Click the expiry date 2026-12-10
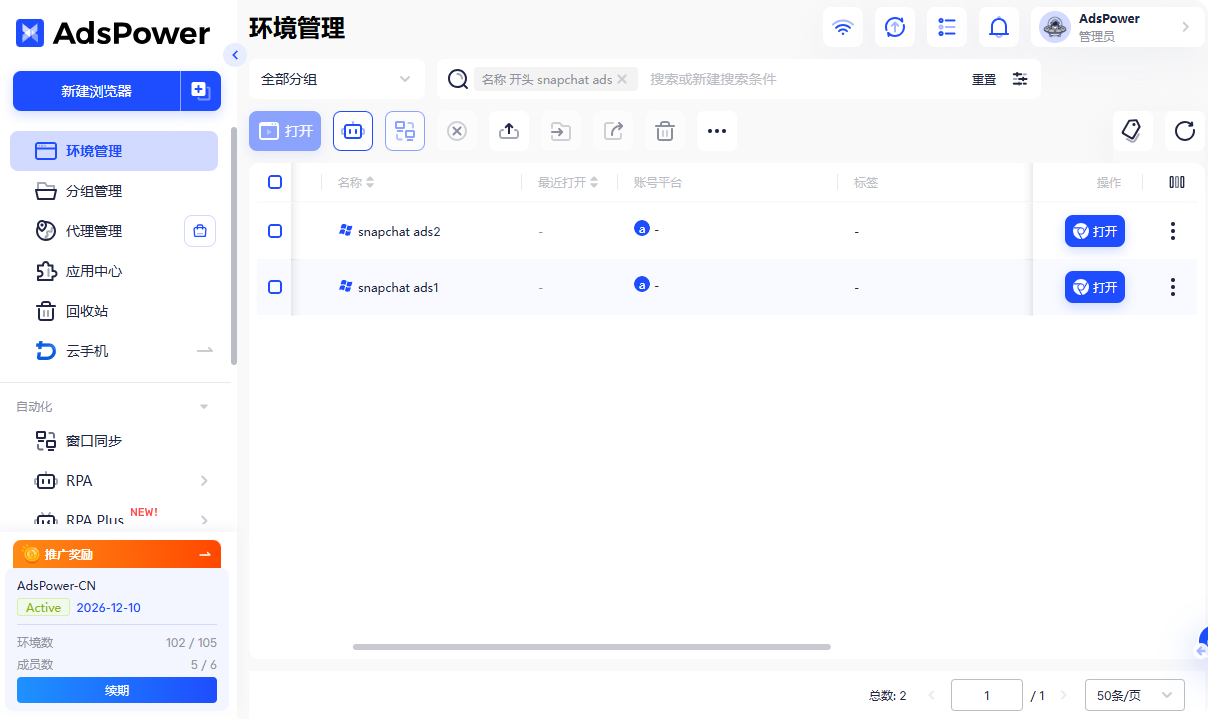Viewport: 1208px width, 719px height. [109, 608]
